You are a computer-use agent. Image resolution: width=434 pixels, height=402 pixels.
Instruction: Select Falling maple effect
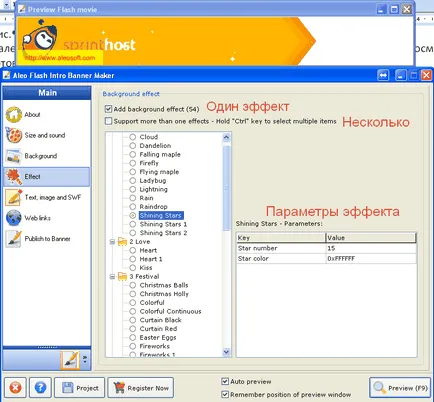[160, 154]
